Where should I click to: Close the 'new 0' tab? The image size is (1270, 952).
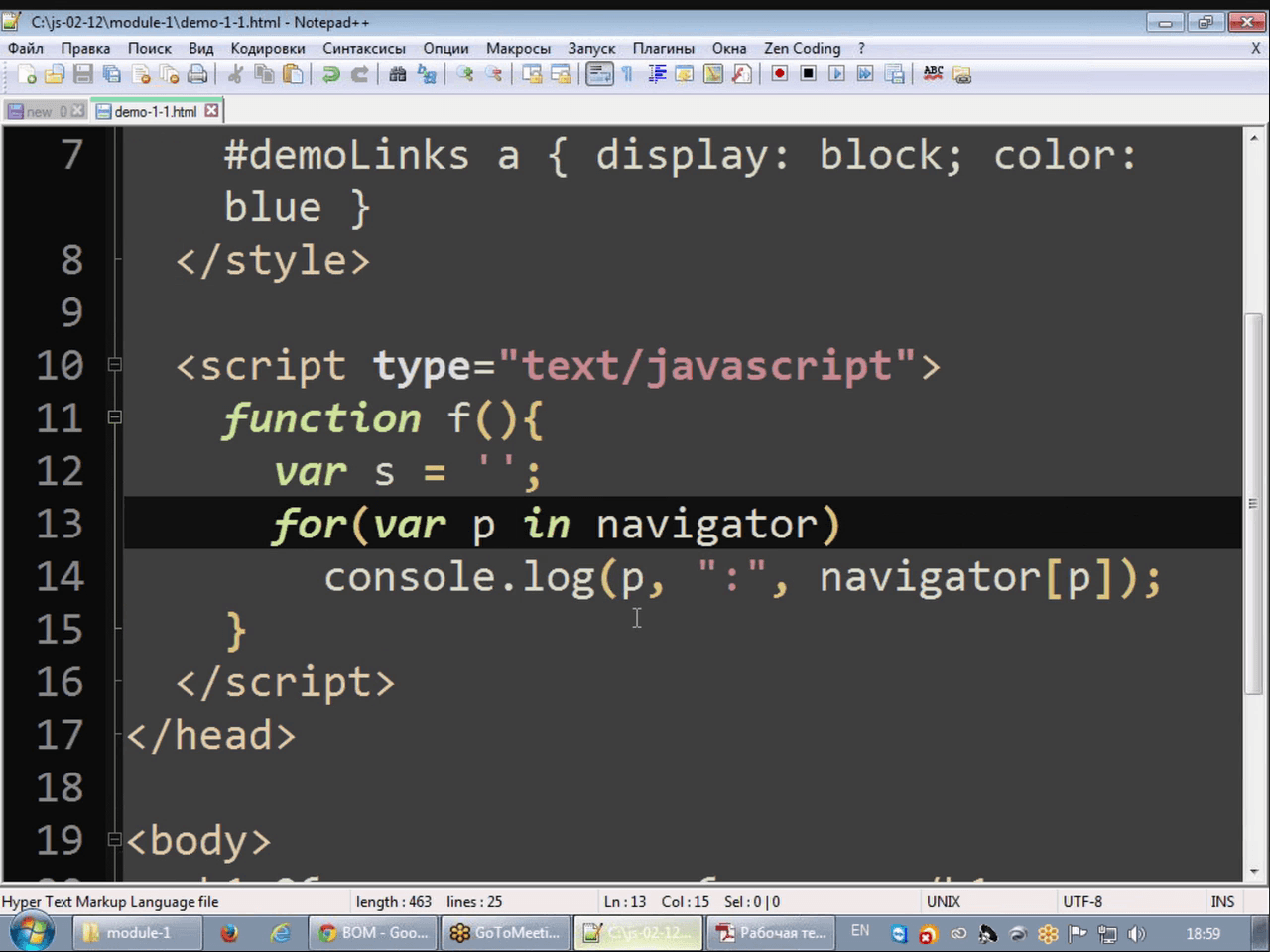tap(78, 111)
